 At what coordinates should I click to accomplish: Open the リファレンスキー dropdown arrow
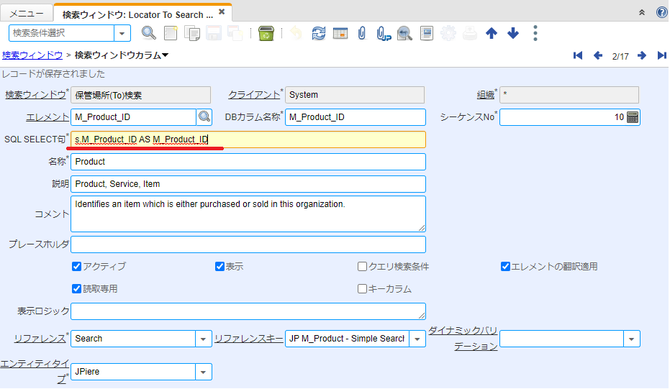(417, 339)
